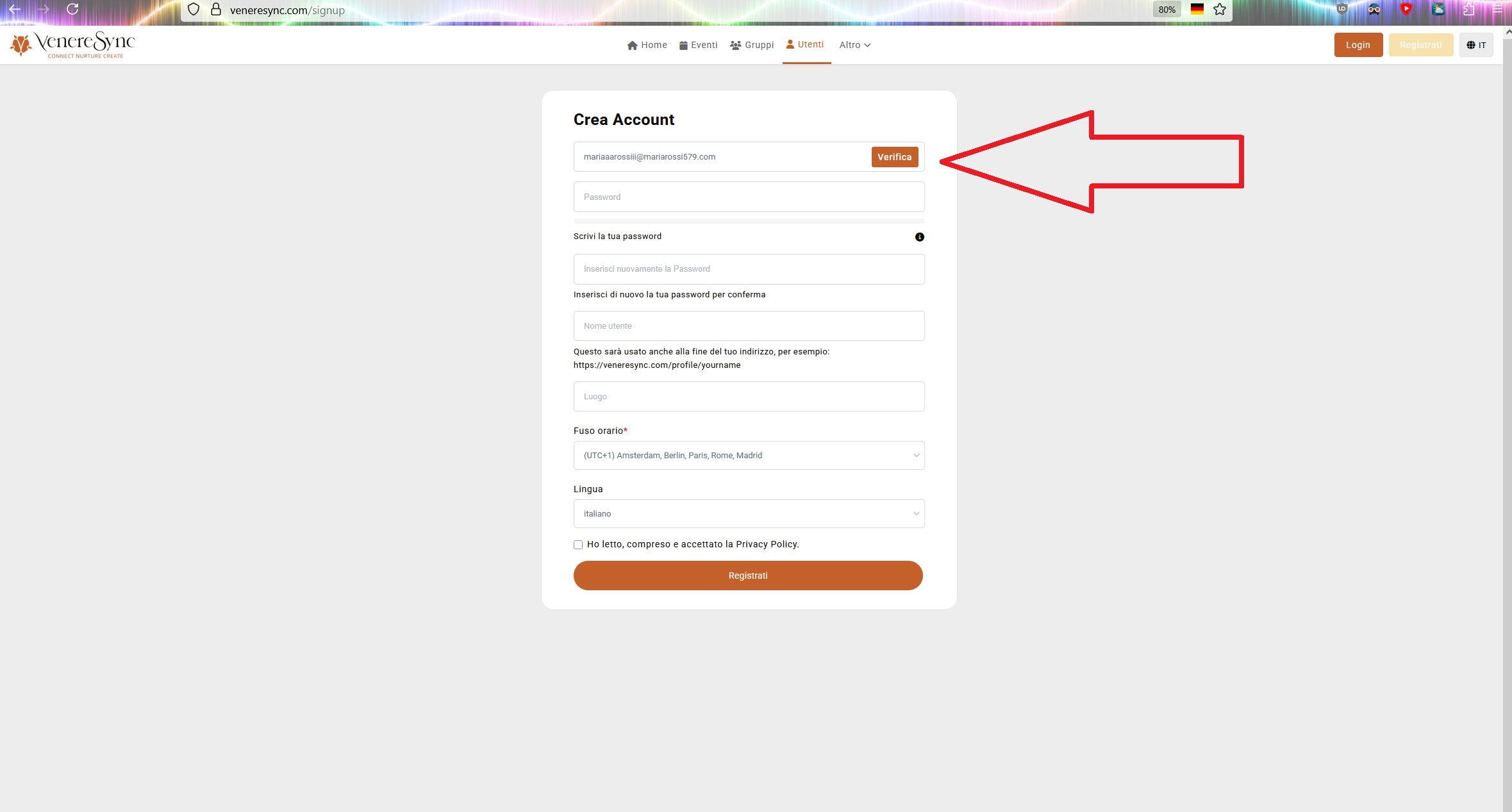
Task: Reload the page with the refresh icon
Action: coord(72,10)
